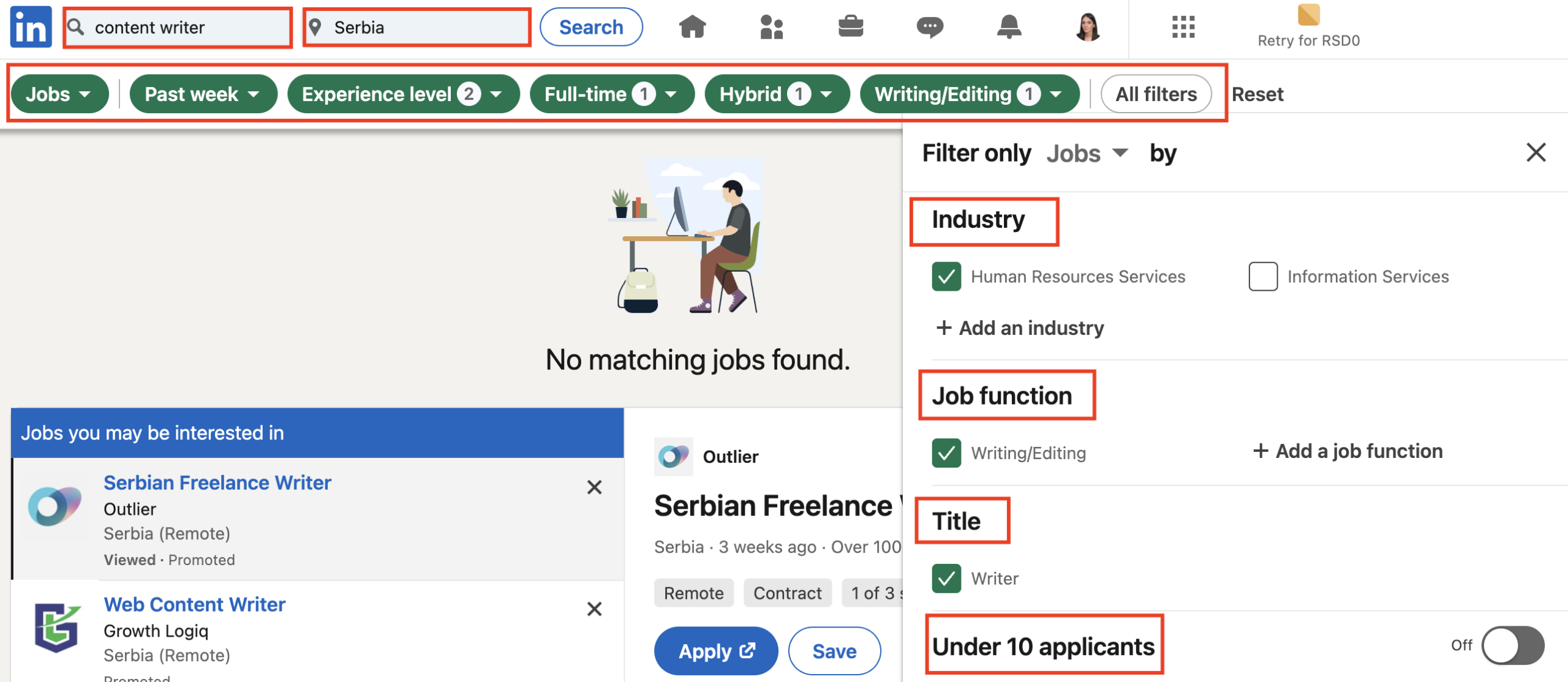Open the notifications bell
The image size is (1568, 682).
[x=1009, y=27]
